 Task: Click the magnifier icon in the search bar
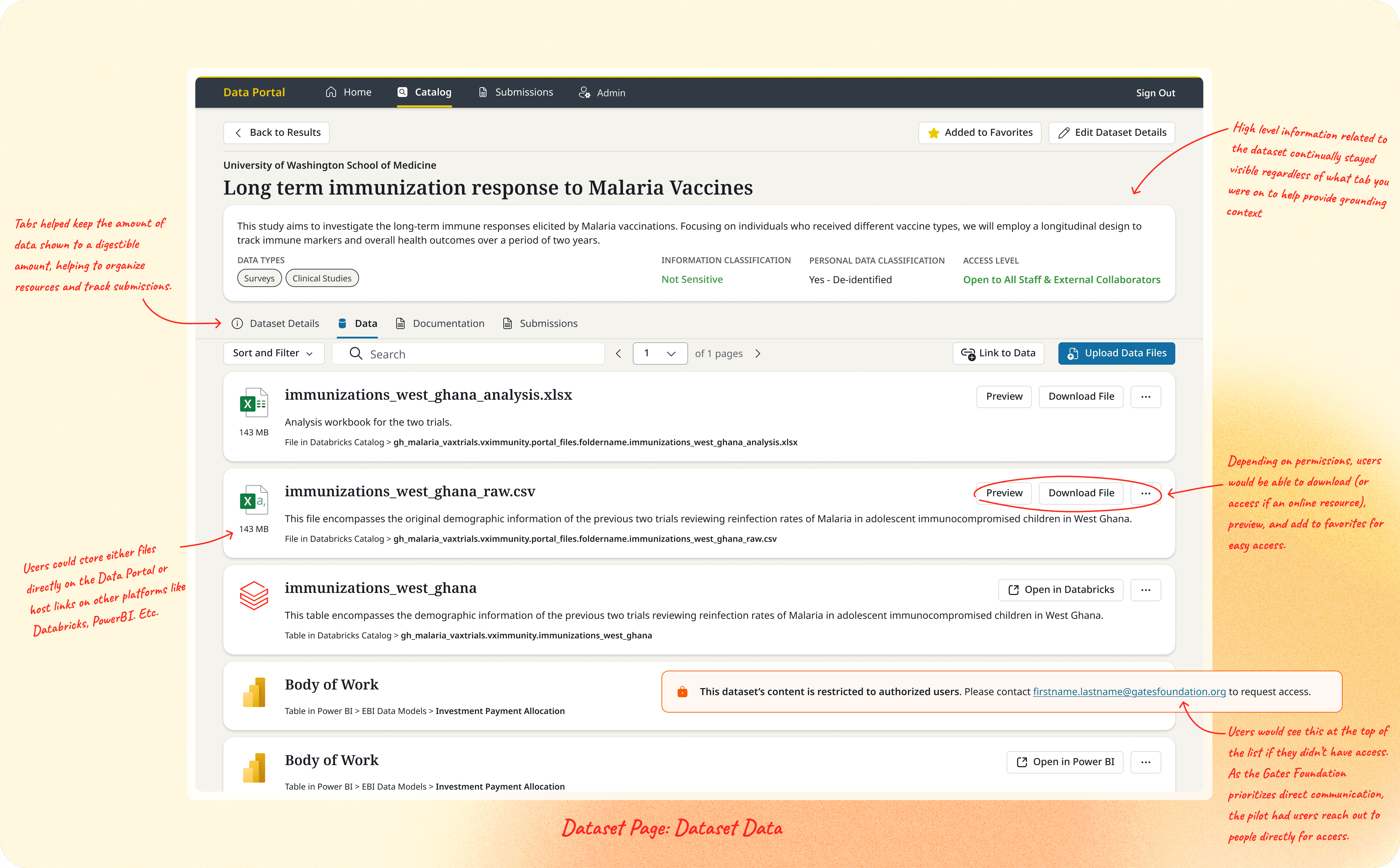[x=356, y=353]
